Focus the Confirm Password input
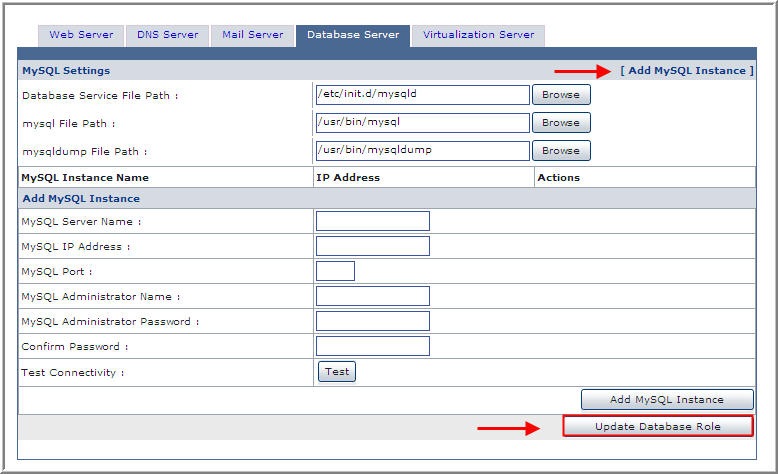The height and width of the screenshot is (474, 778). pyautogui.click(x=372, y=346)
